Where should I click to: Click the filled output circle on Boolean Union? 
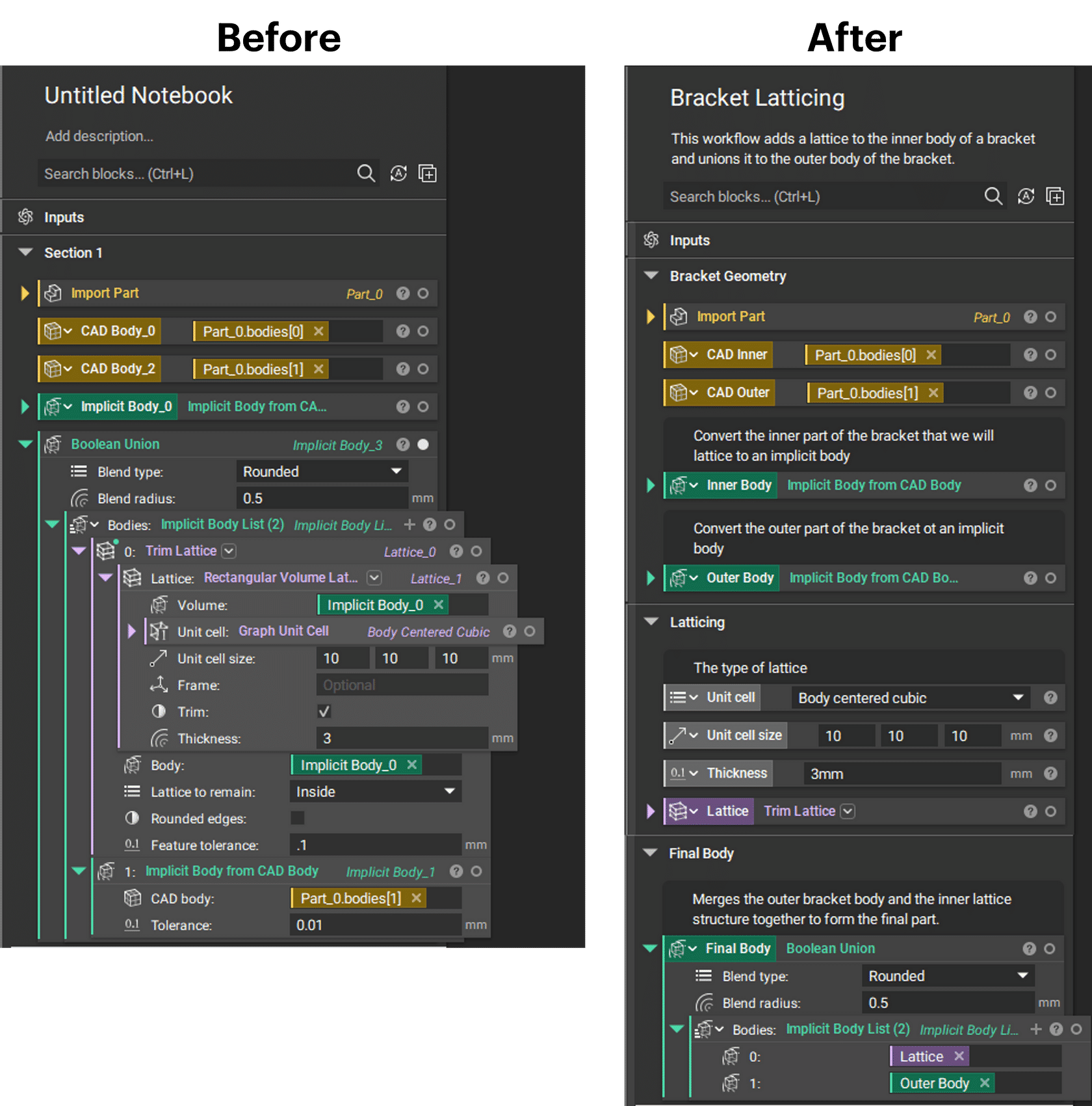(x=423, y=445)
